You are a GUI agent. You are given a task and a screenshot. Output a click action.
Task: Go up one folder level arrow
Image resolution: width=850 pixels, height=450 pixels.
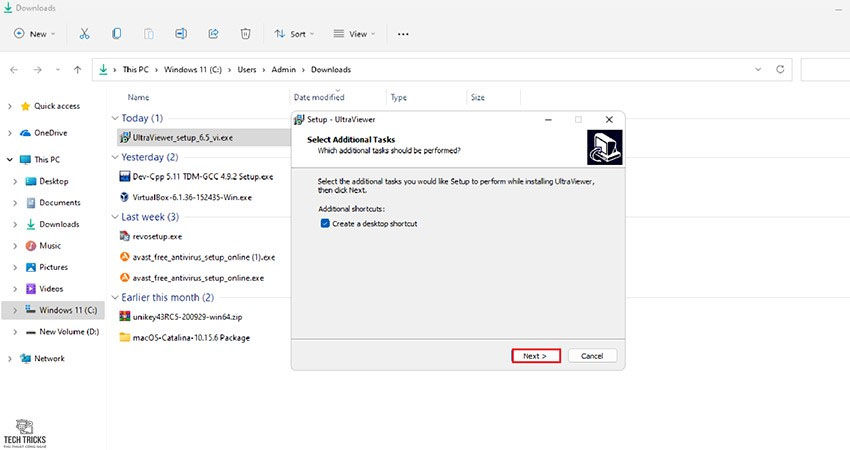[78, 69]
